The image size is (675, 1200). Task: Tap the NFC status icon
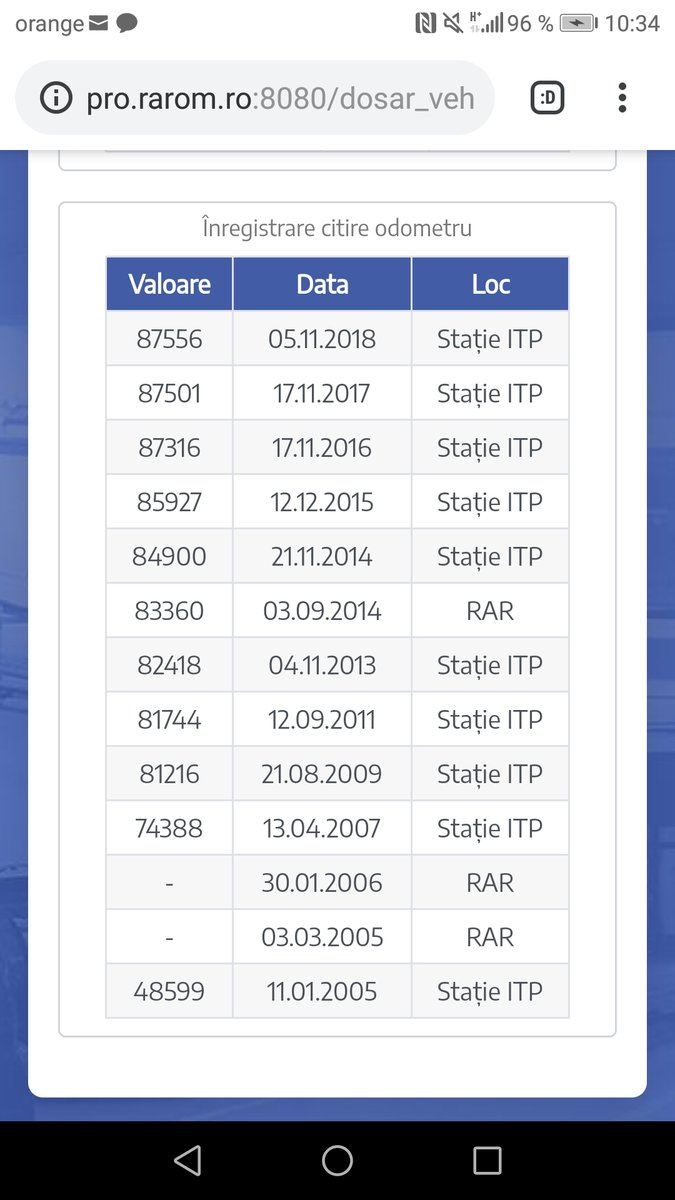pos(425,23)
